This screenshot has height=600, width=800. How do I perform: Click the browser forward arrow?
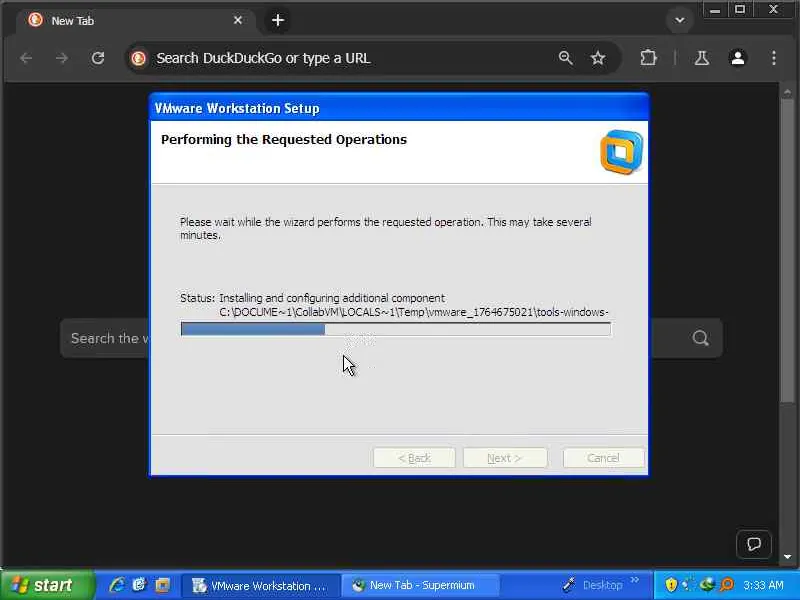pyautogui.click(x=62, y=58)
